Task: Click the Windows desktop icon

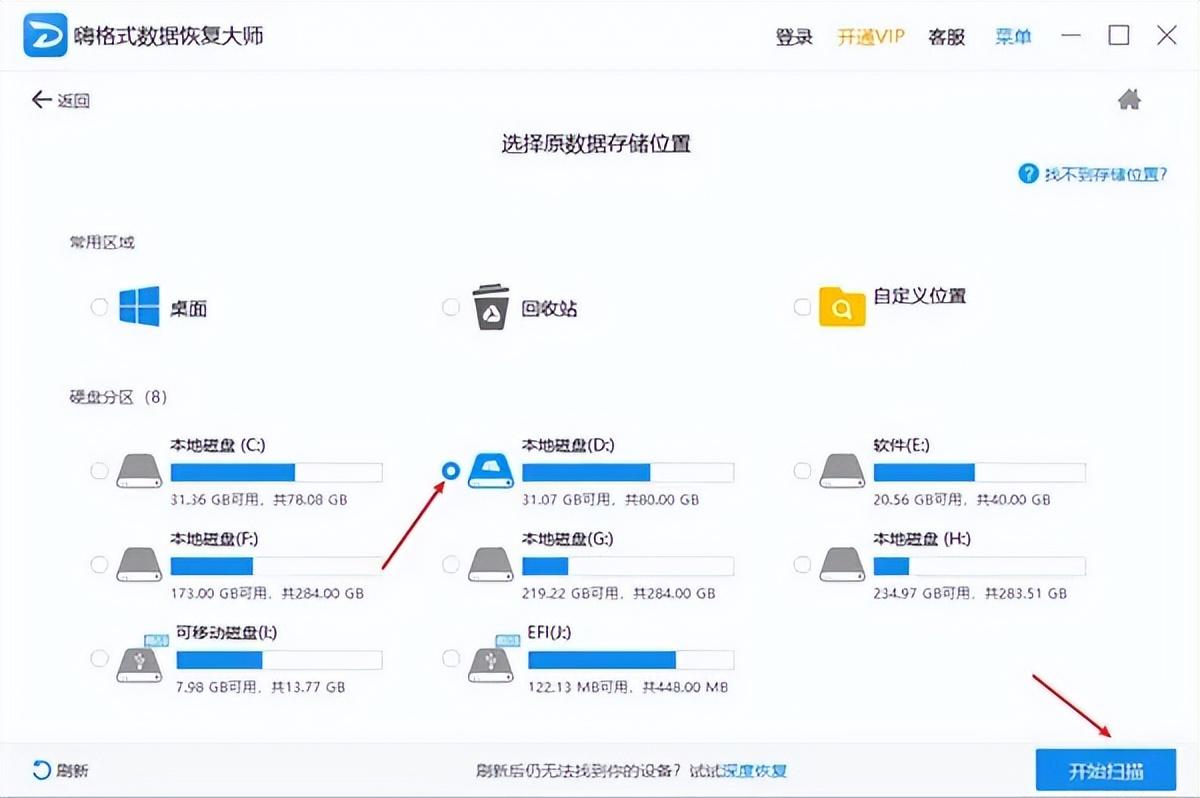Action: [x=139, y=307]
